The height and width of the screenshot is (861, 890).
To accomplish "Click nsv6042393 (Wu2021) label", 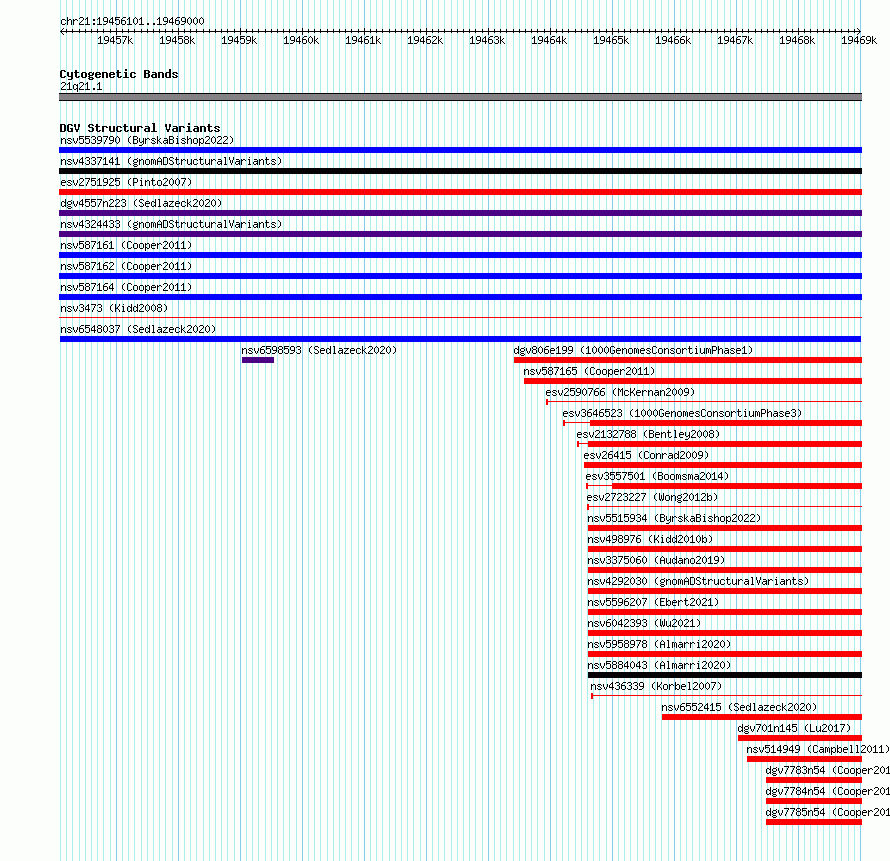I will click(644, 623).
